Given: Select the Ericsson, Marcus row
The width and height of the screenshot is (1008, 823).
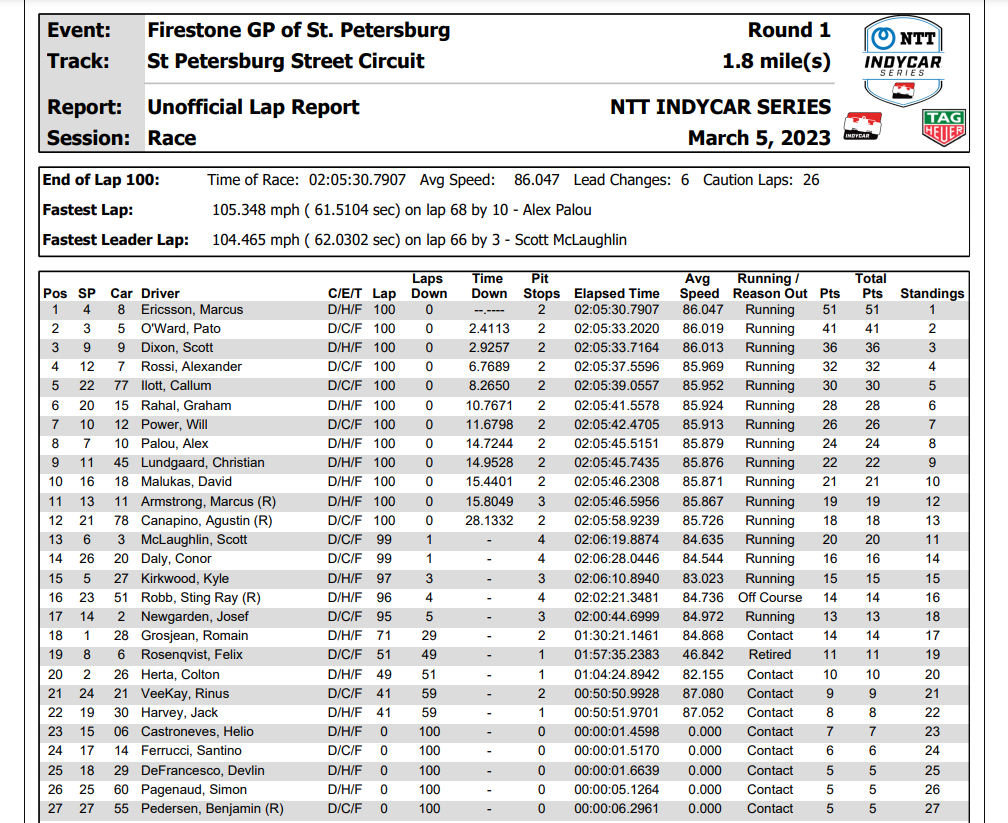Looking at the screenshot, I should click(504, 309).
